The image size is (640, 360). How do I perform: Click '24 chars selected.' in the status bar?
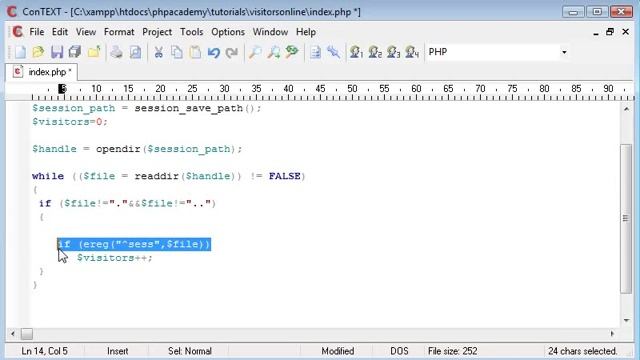click(582, 351)
